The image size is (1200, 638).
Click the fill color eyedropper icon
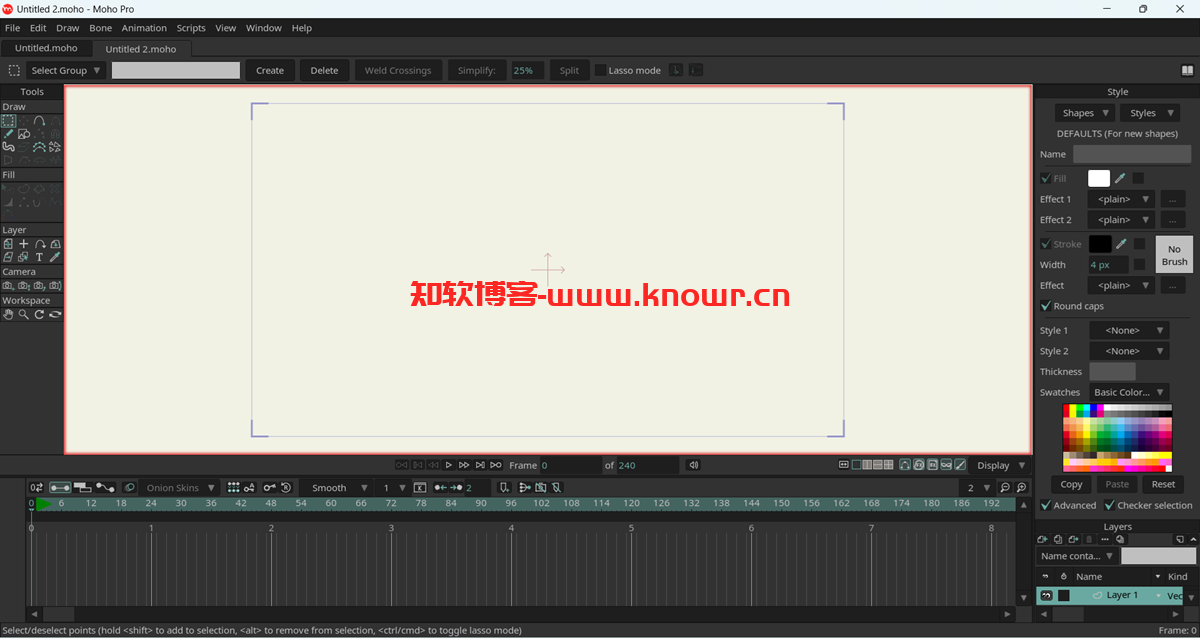pos(1121,178)
